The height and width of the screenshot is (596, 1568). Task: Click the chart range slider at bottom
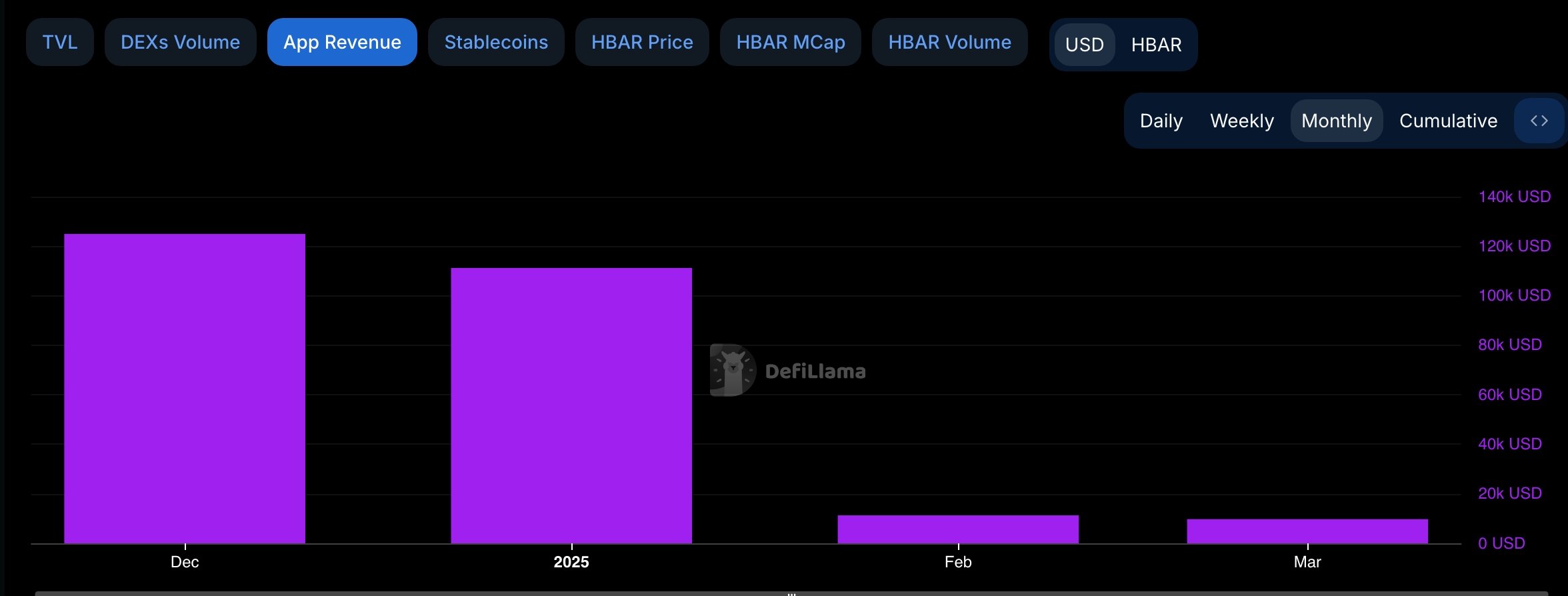791,592
